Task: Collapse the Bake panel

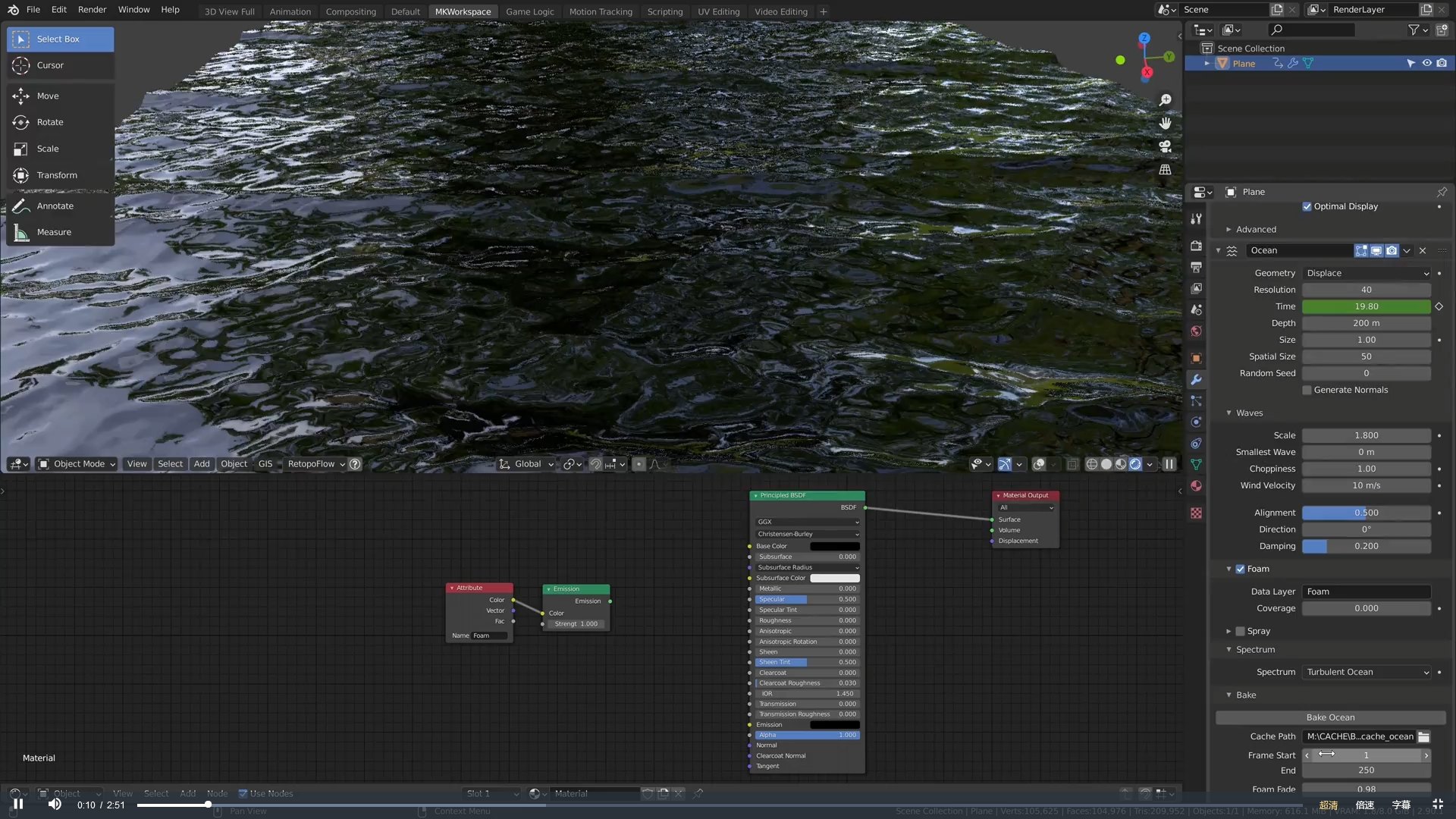Action: click(x=1245, y=695)
